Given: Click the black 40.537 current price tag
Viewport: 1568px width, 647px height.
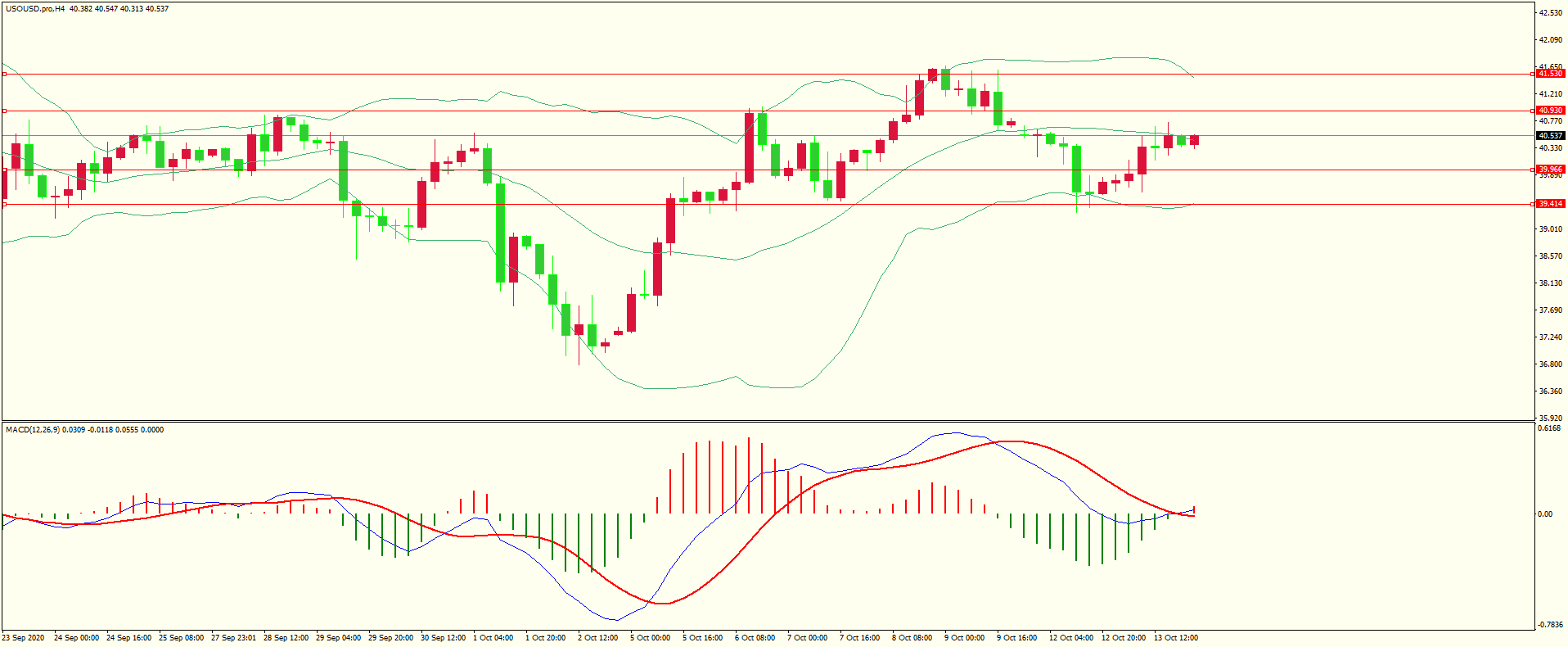Looking at the screenshot, I should (1550, 136).
